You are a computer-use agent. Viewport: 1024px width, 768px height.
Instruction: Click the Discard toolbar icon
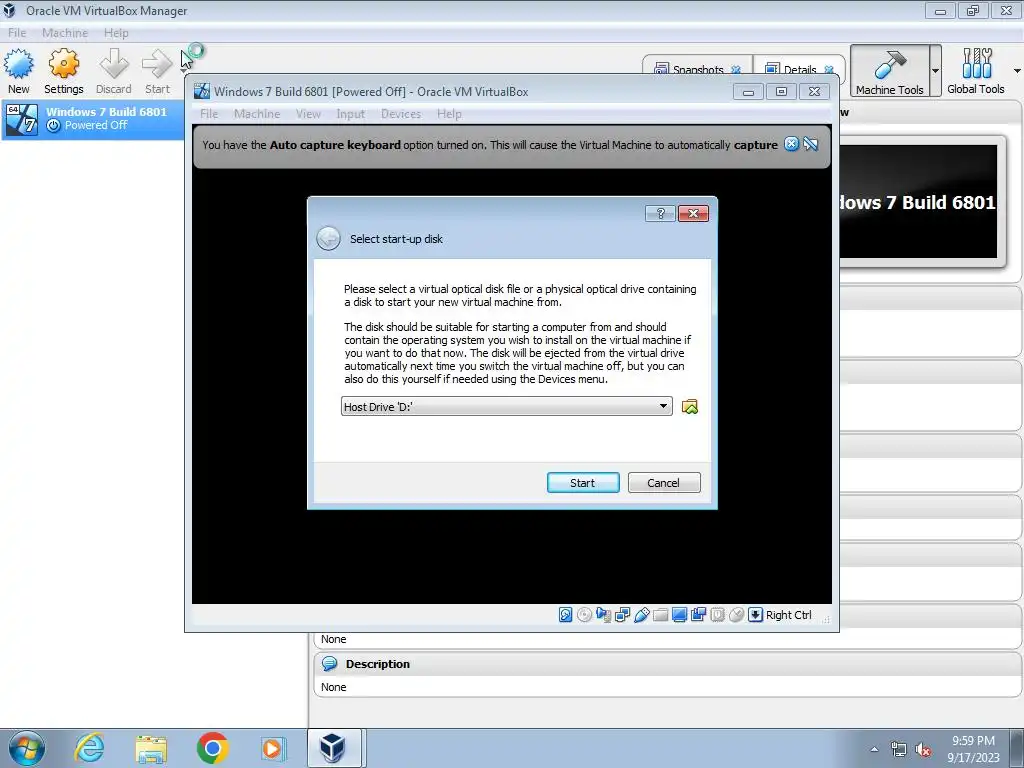point(114,71)
